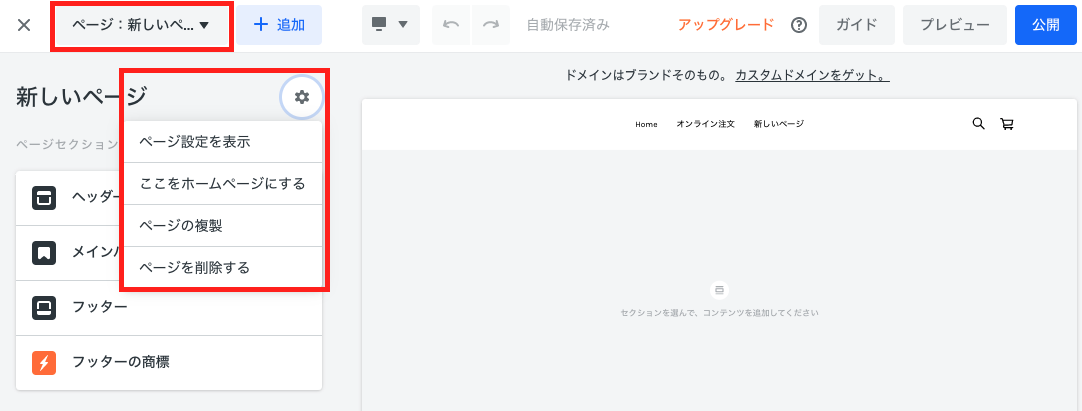1082x411 pixels.
Task: Click the ガイド button
Action: click(x=856, y=26)
